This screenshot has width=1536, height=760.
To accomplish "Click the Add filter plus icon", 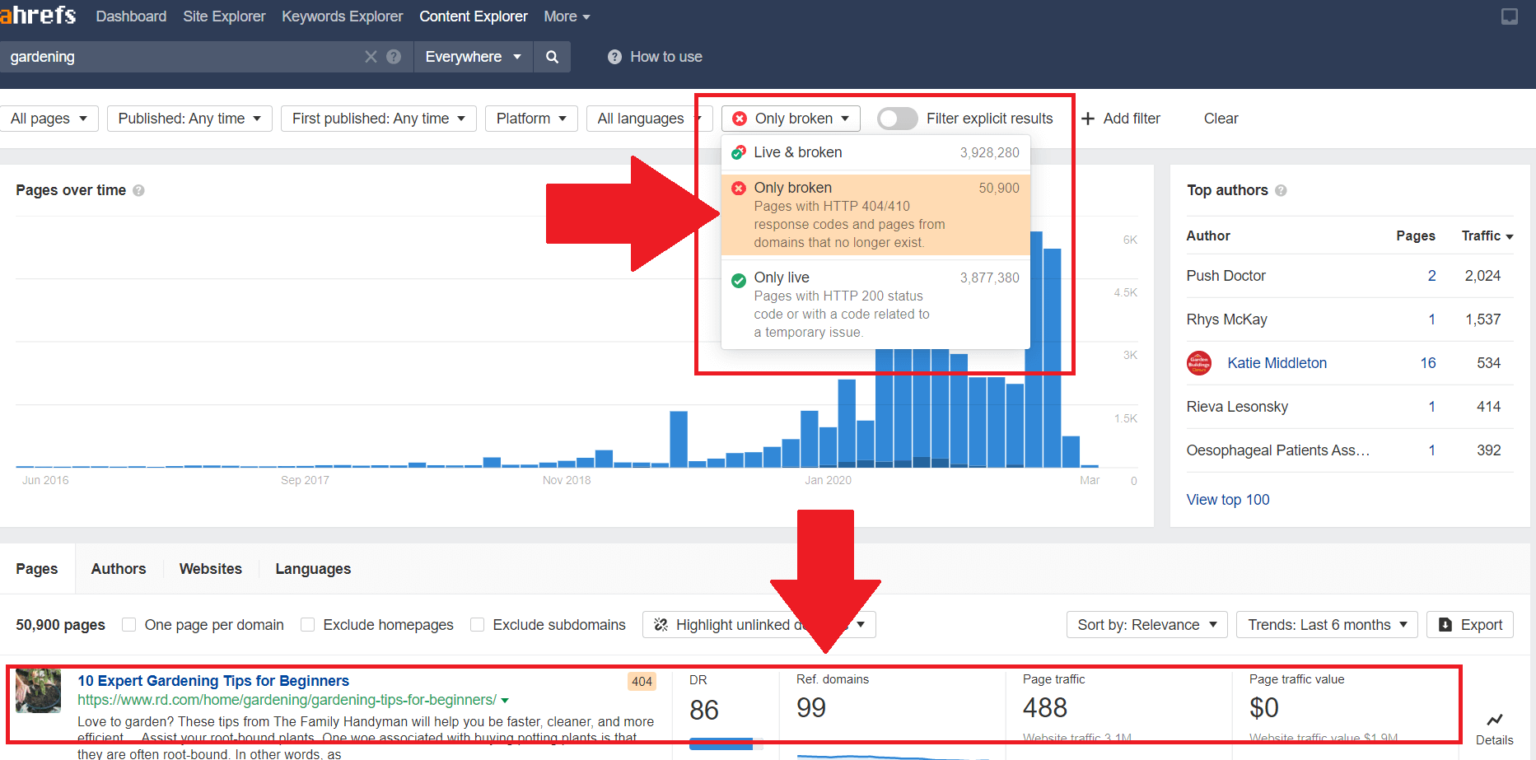I will [x=1088, y=118].
